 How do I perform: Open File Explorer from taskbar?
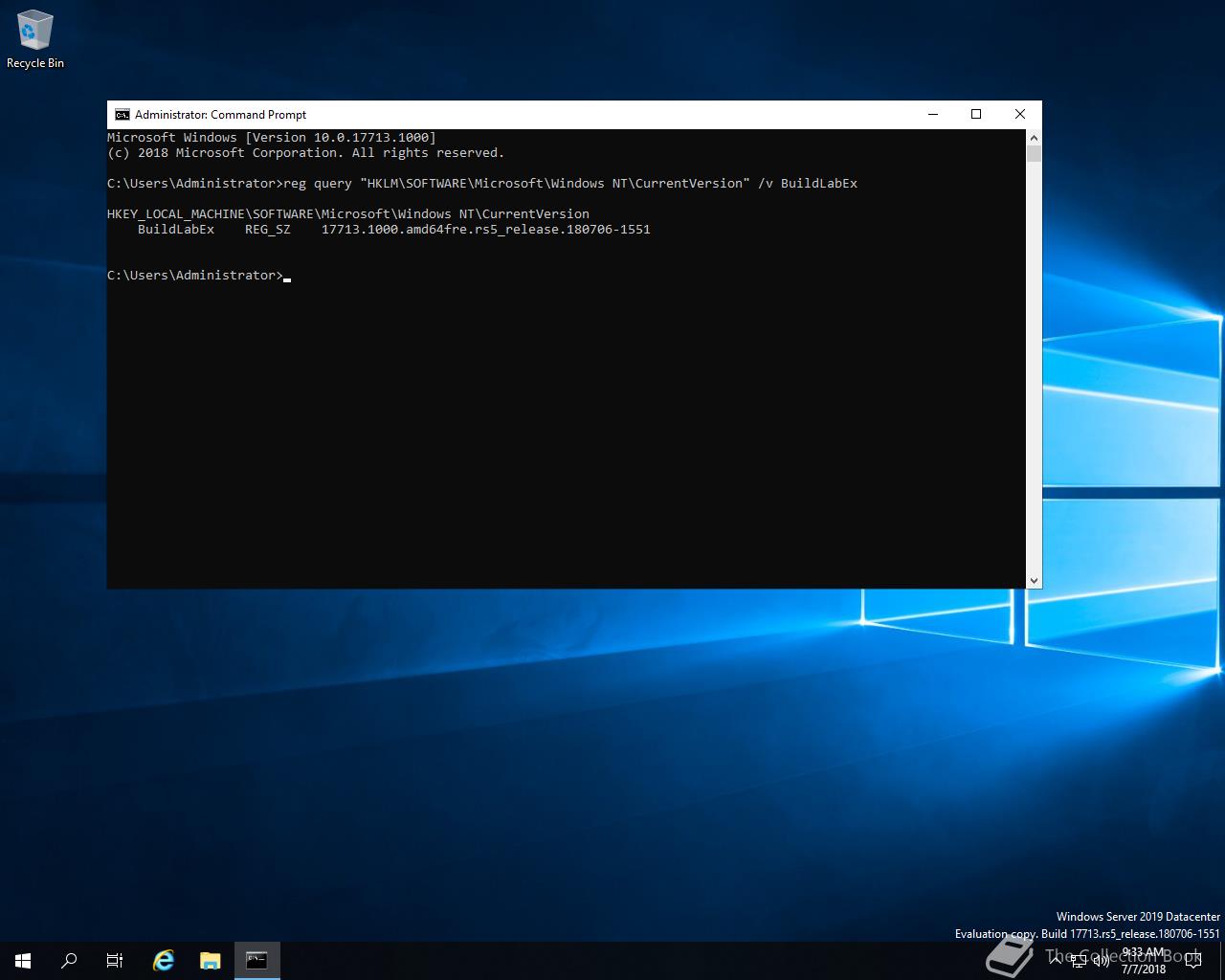tap(211, 961)
